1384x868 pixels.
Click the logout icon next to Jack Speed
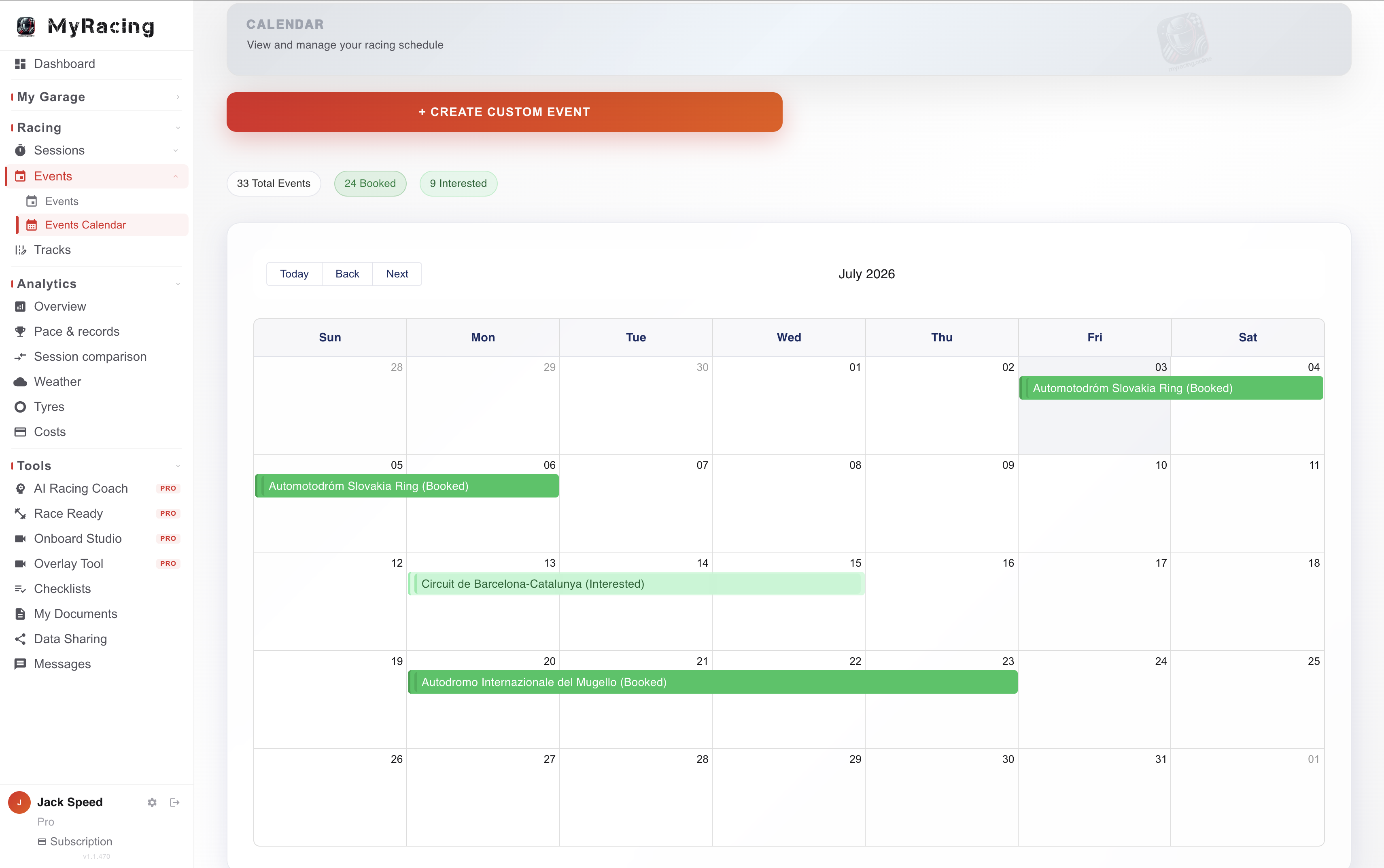[174, 802]
